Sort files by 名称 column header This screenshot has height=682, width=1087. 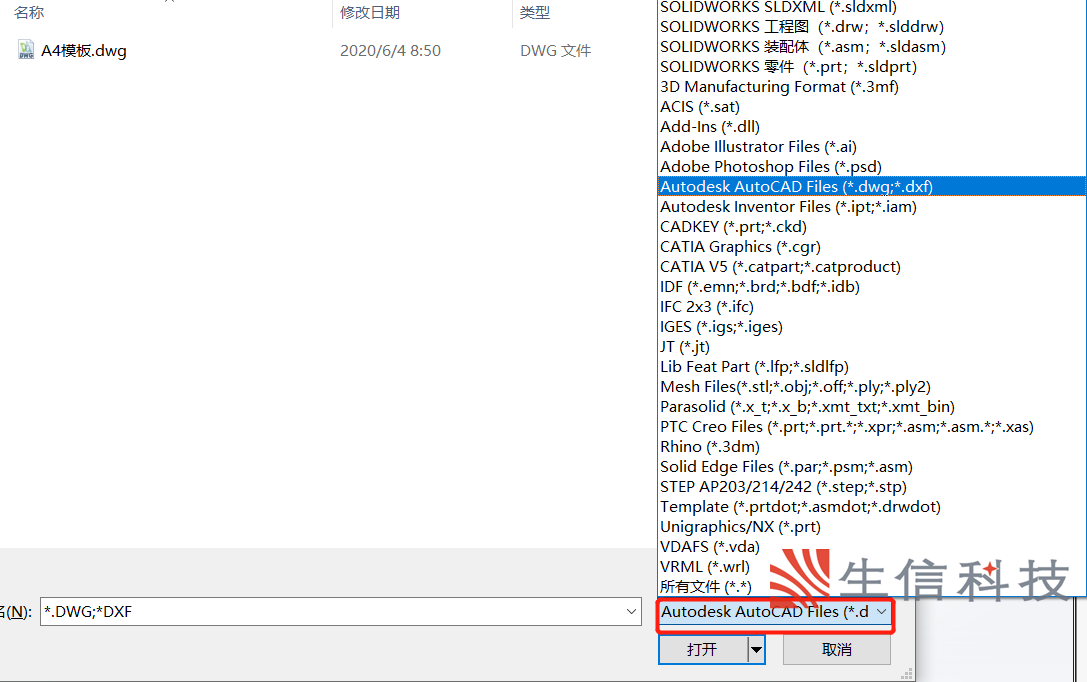click(29, 12)
